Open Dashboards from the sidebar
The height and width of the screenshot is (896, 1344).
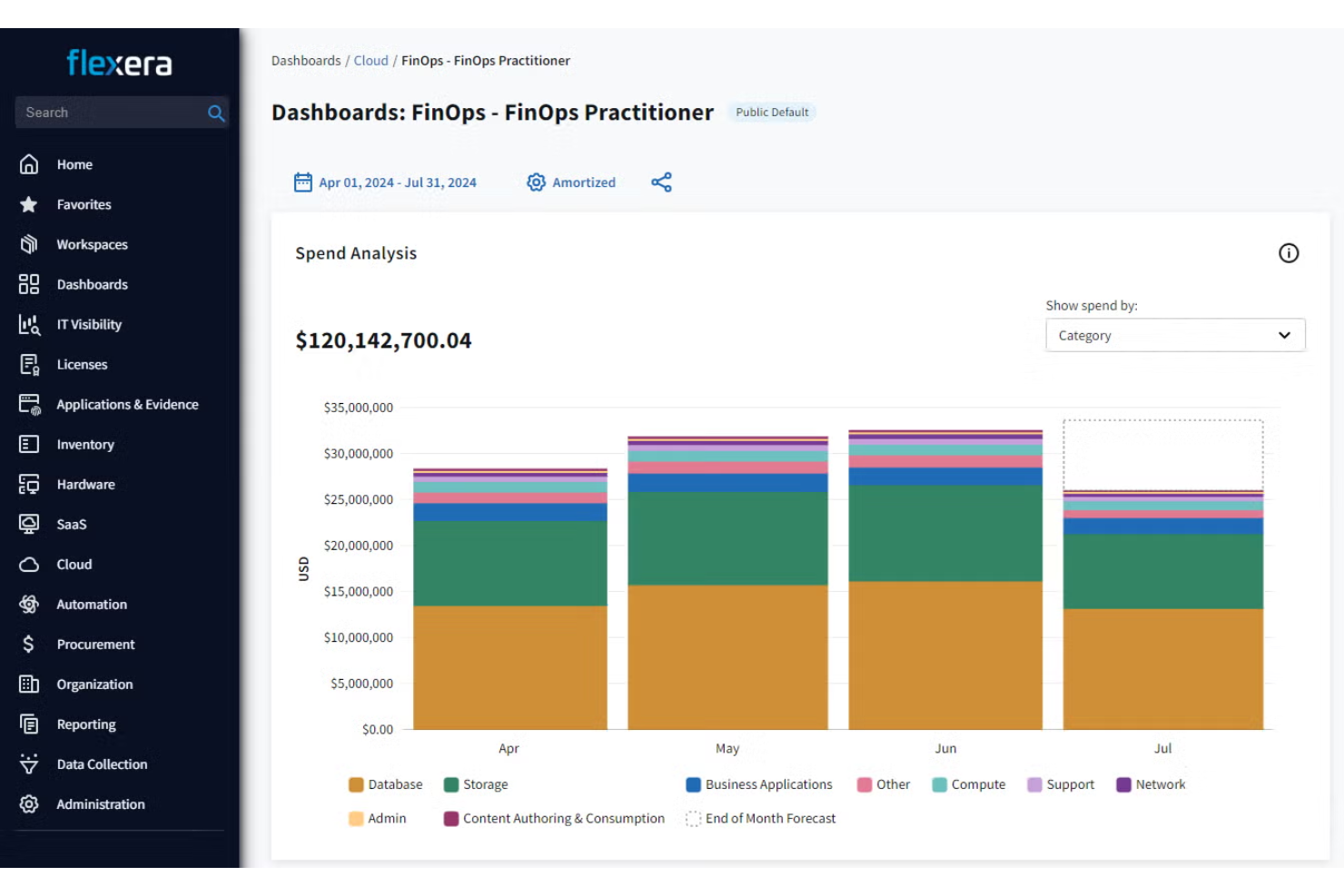(92, 285)
